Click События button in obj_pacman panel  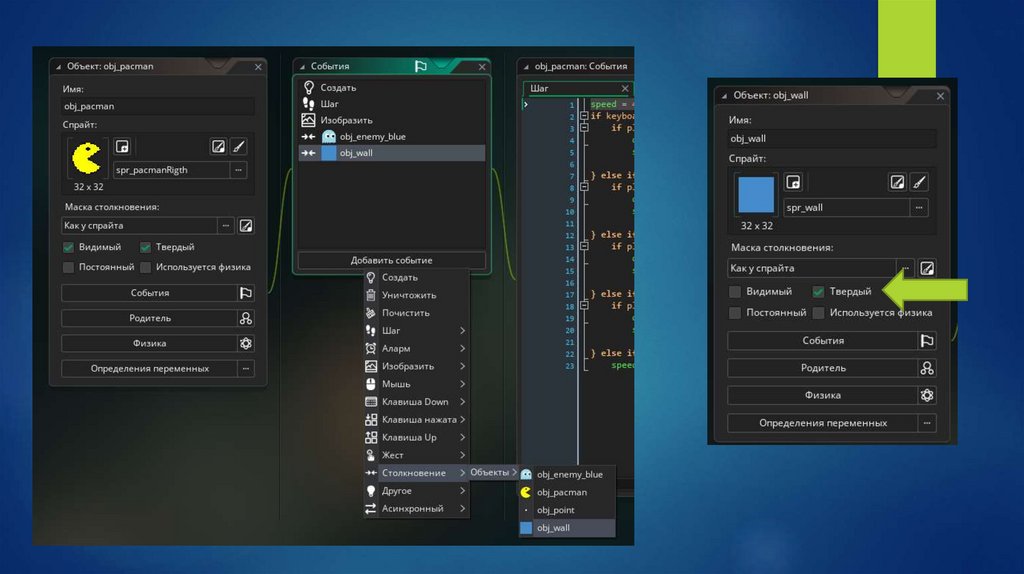[150, 293]
